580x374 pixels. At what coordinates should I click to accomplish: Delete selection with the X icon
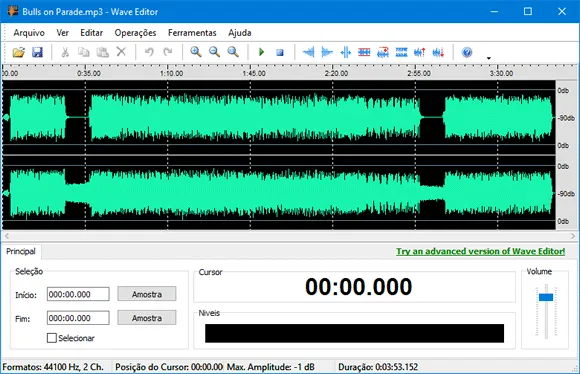click(121, 52)
